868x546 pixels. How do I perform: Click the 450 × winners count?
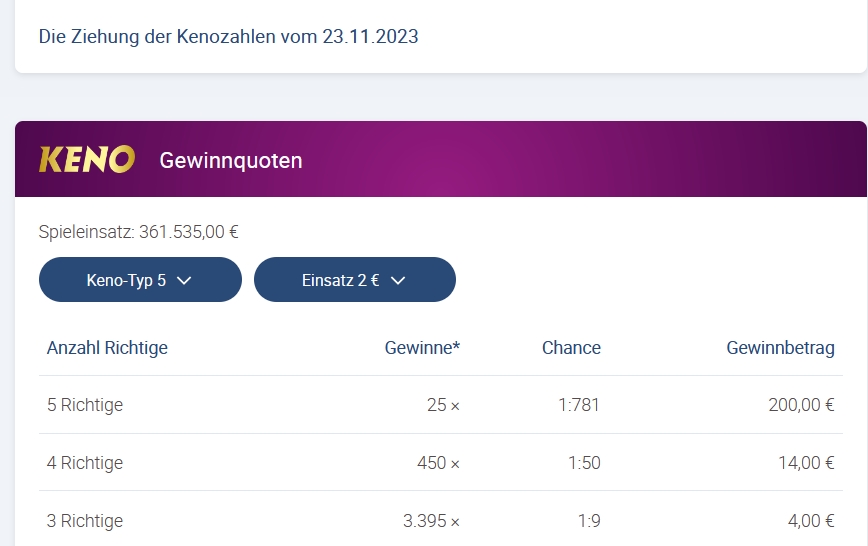438,463
